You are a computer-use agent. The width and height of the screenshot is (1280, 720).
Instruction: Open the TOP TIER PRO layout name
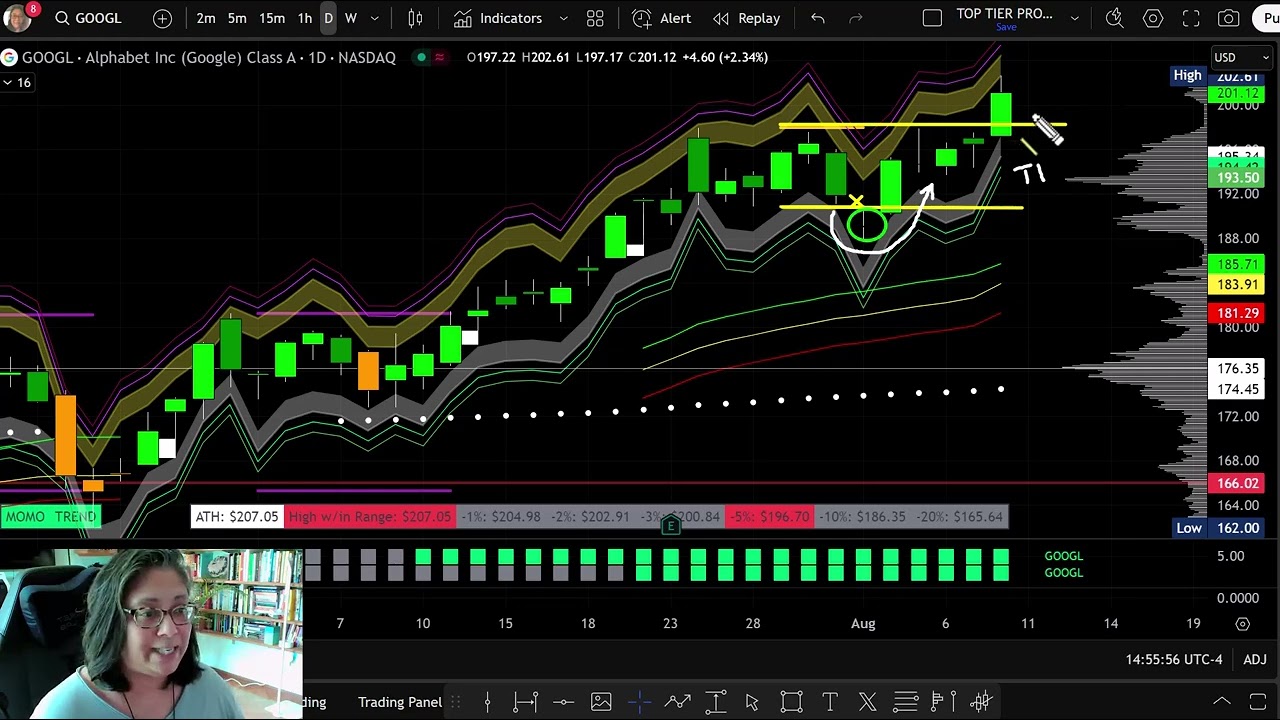1004,15
